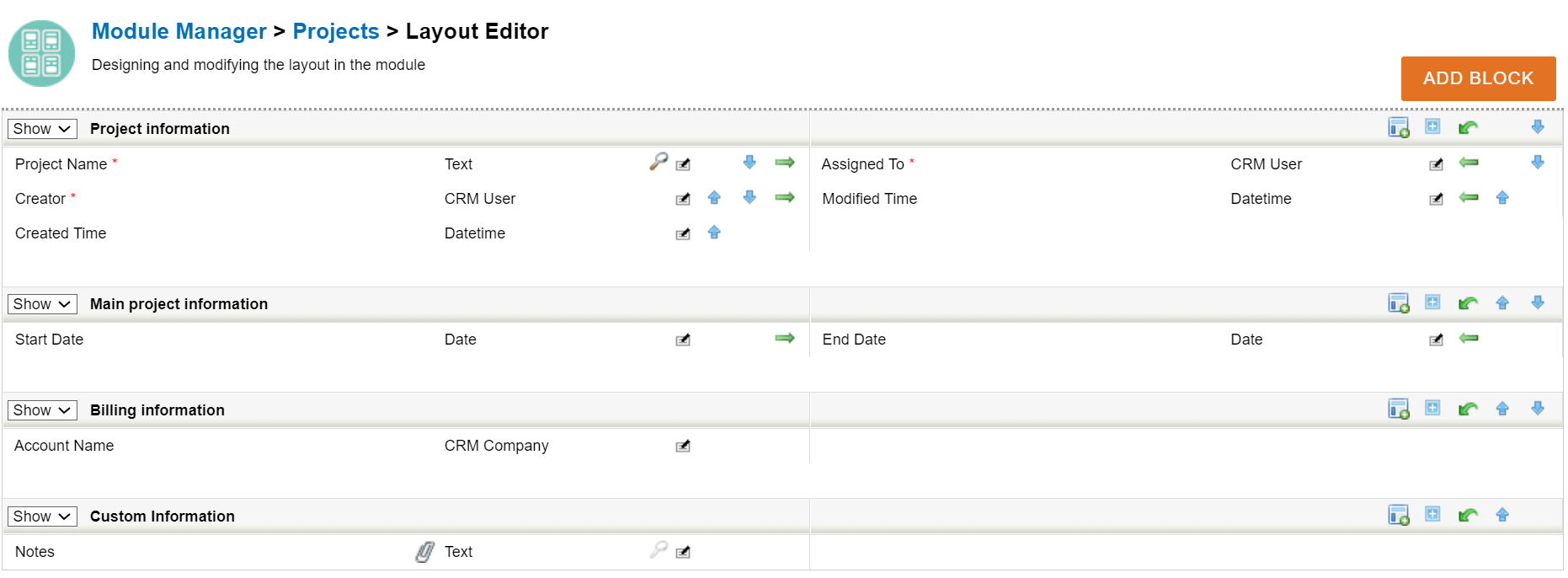Show hidden fields in Billing information block
The image size is (1568, 578).
coord(1432,408)
